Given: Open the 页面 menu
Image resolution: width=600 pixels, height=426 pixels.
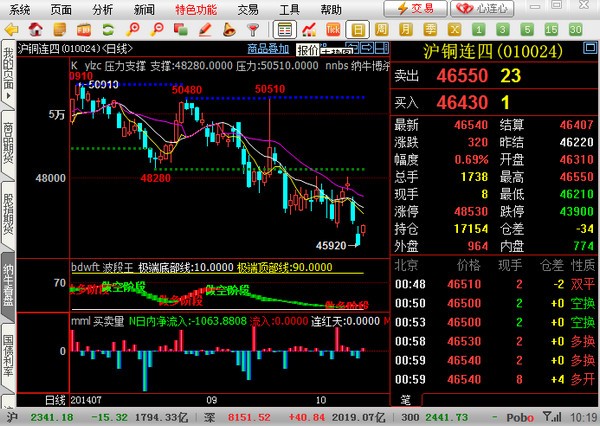Looking at the screenshot, I should point(61,10).
